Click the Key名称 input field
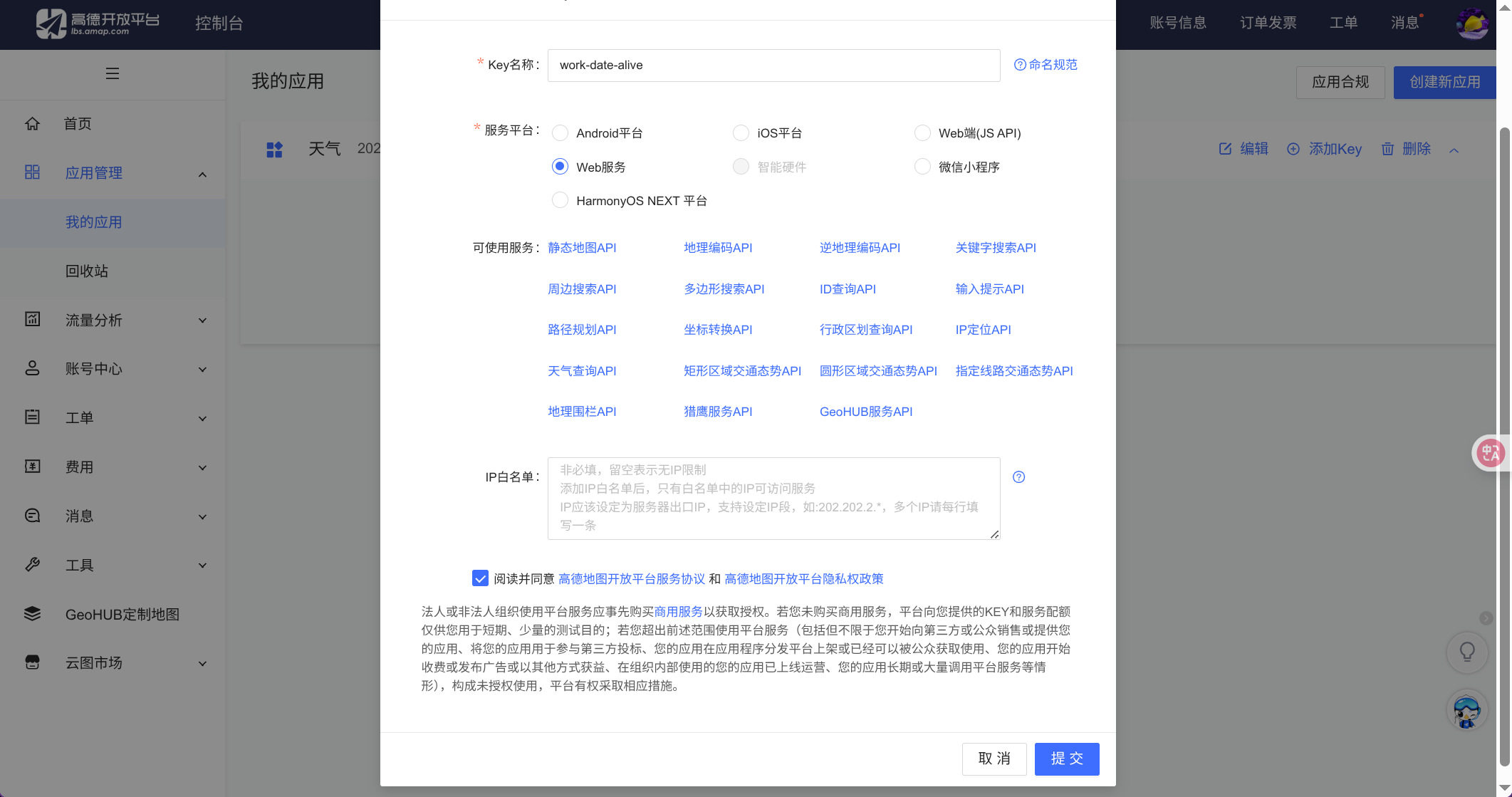Image resolution: width=1512 pixels, height=797 pixels. [x=773, y=66]
